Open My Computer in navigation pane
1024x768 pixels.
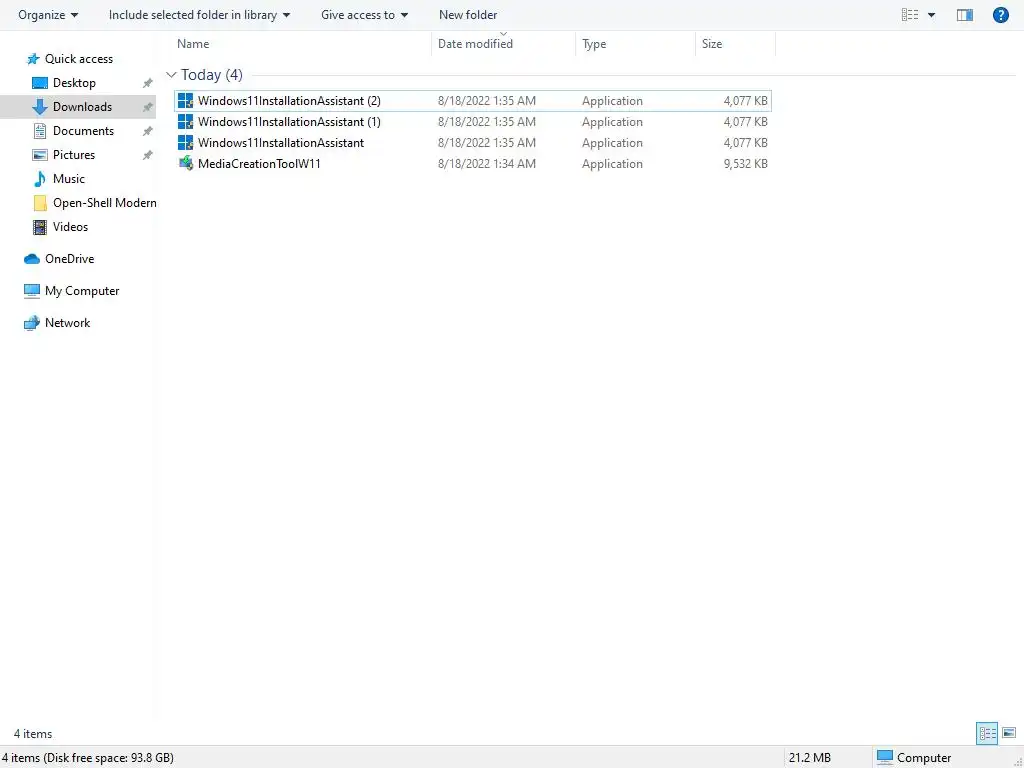tap(82, 291)
